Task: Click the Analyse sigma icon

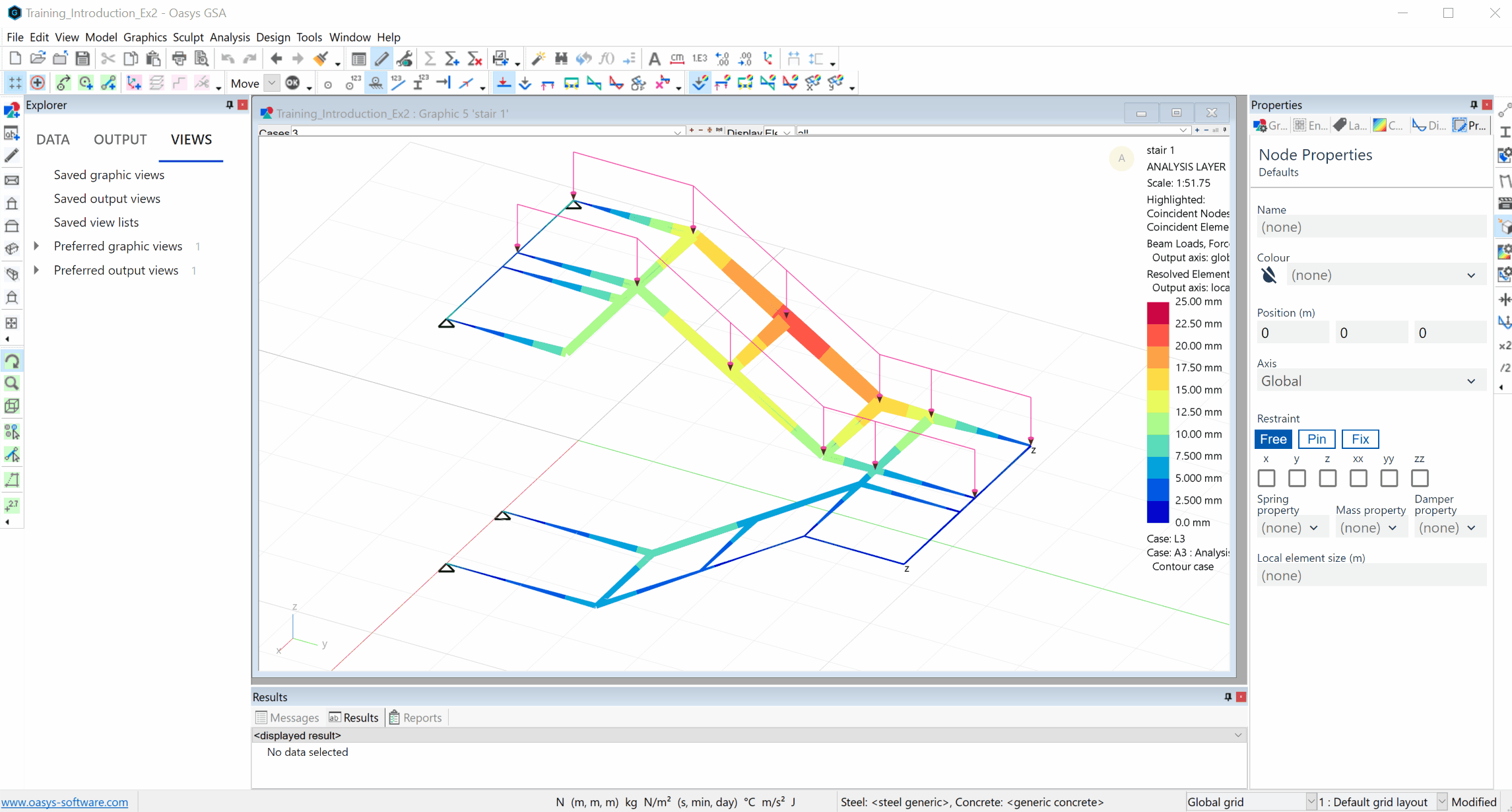Action: point(430,59)
